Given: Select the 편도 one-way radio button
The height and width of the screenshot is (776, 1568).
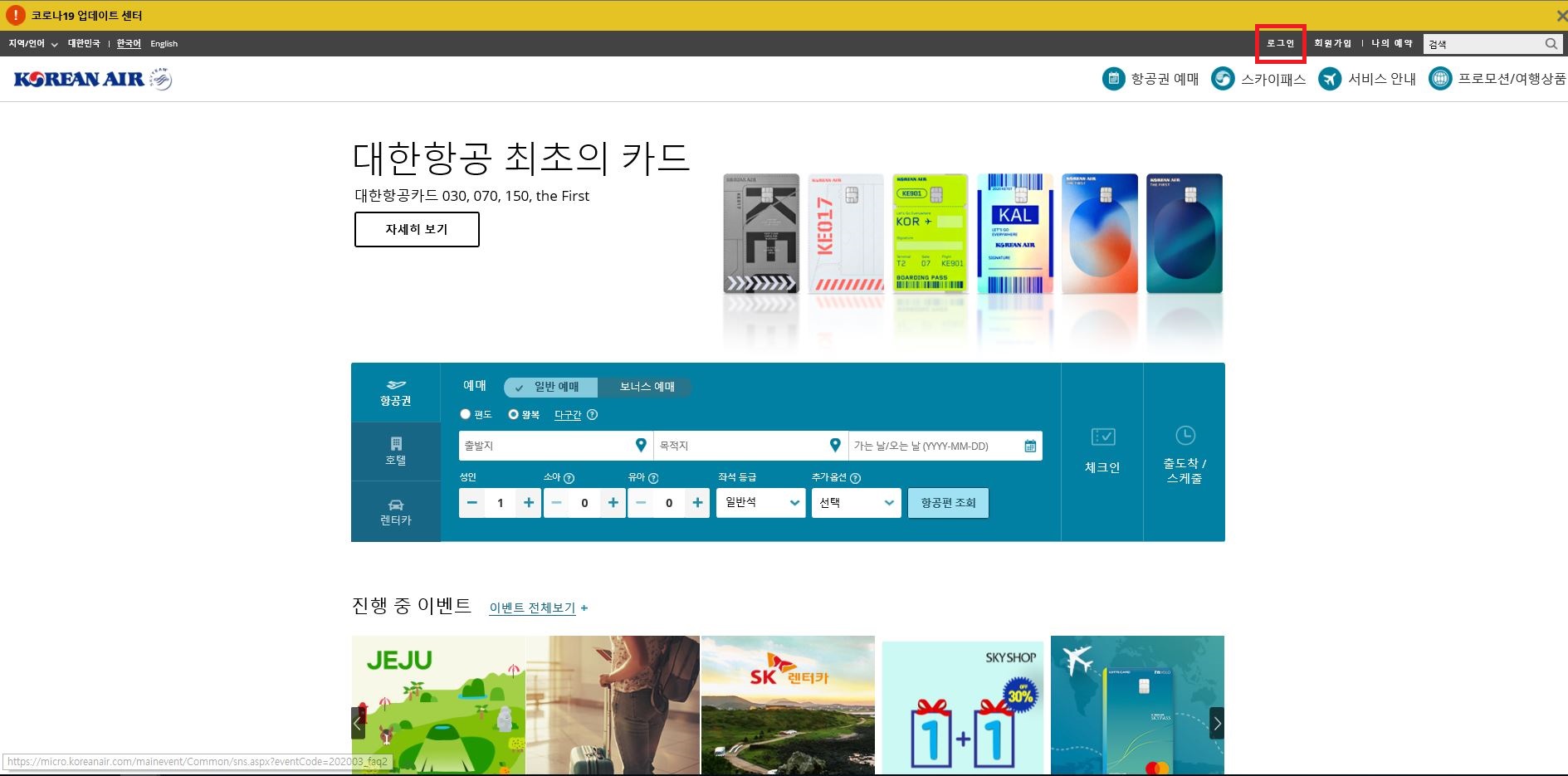Looking at the screenshot, I should point(465,414).
